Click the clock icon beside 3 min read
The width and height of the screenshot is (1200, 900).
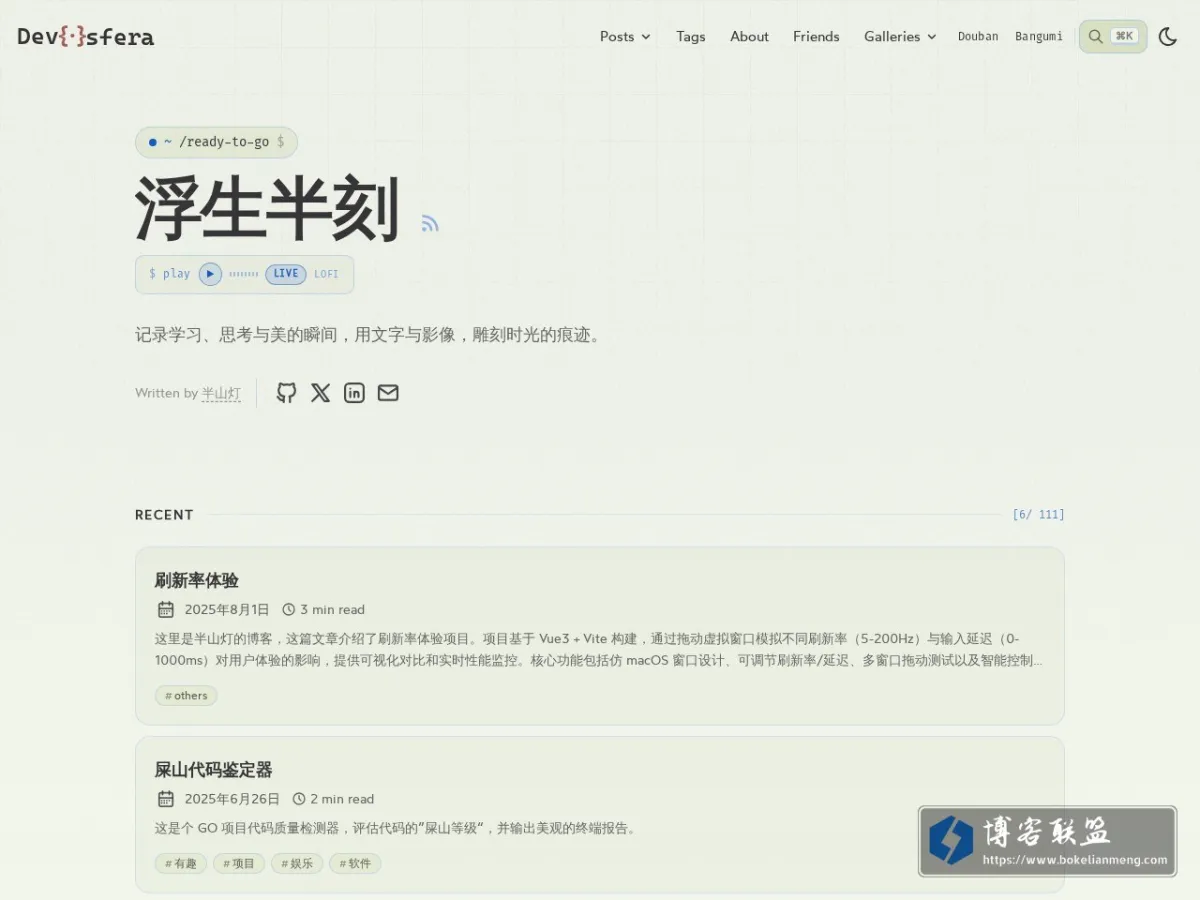point(289,609)
